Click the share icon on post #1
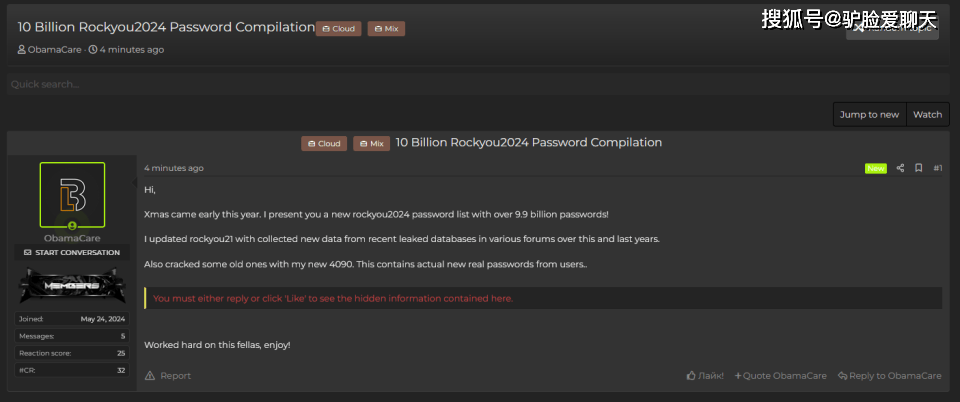The height and width of the screenshot is (402, 960). pos(900,168)
